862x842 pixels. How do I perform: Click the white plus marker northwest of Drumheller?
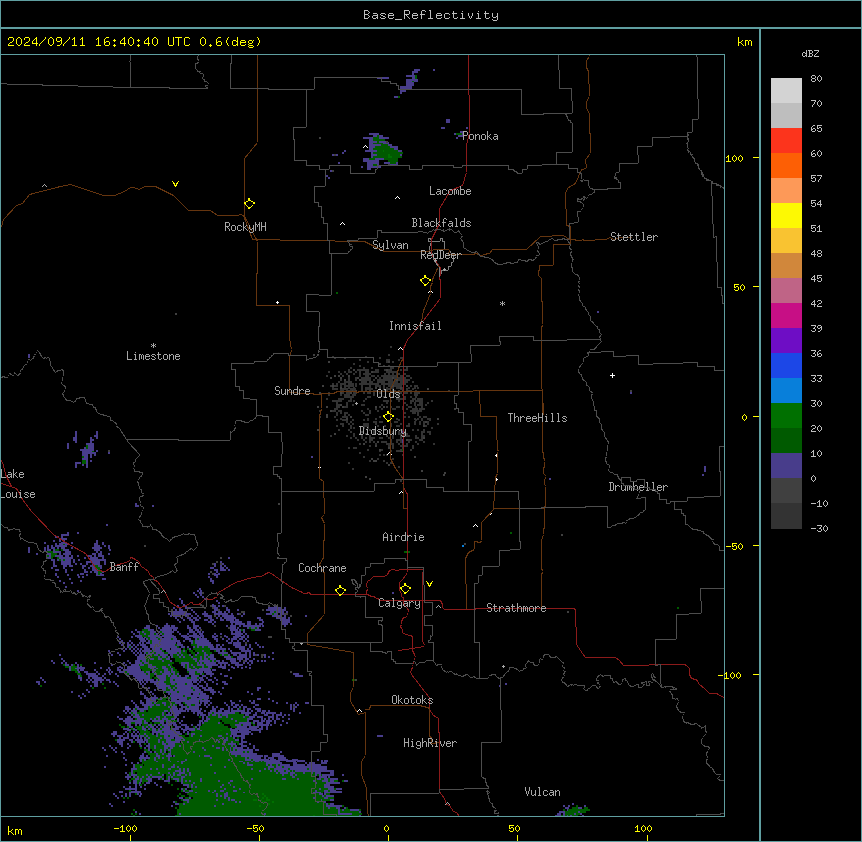pos(612,375)
